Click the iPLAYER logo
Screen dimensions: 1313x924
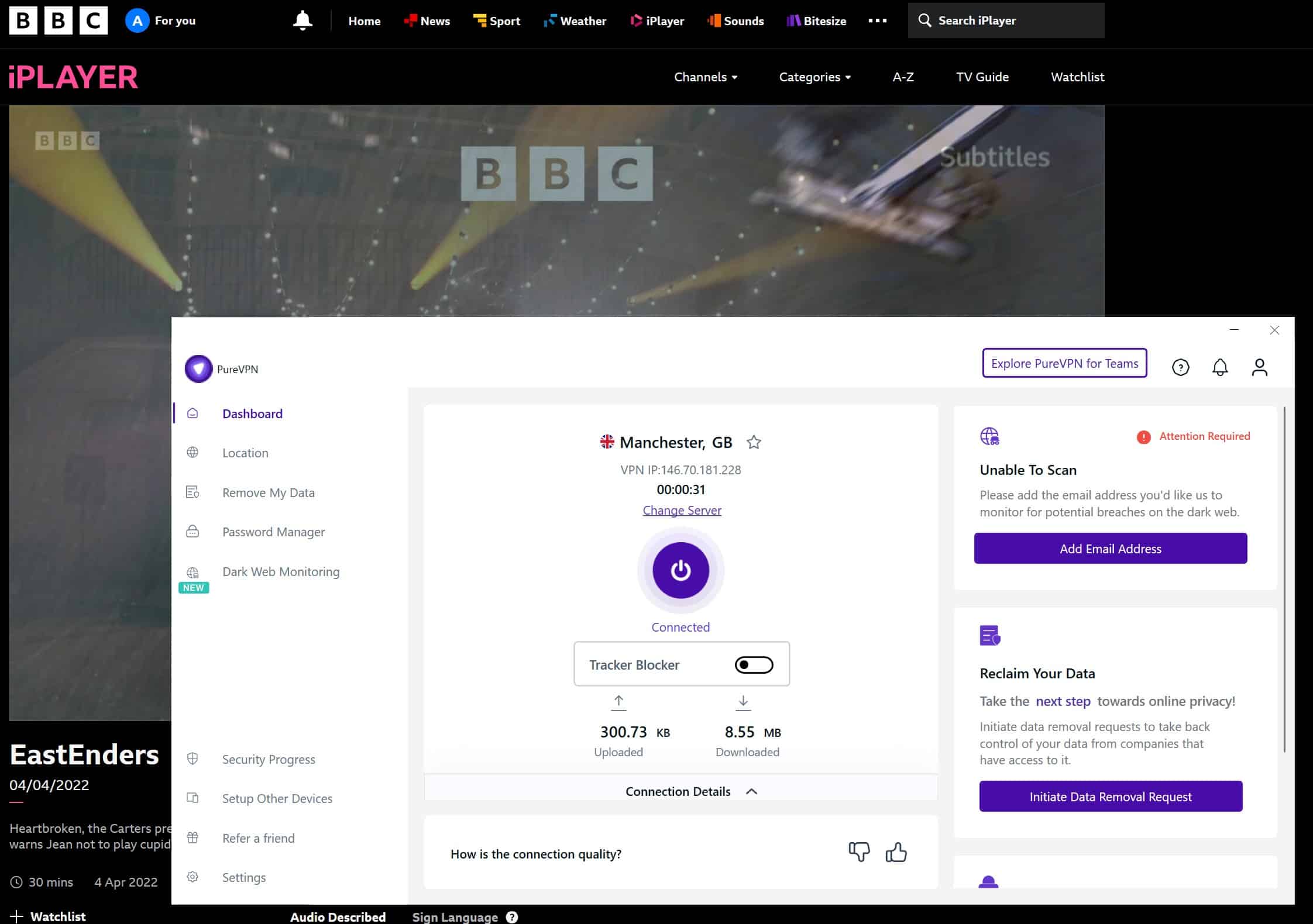pos(73,77)
